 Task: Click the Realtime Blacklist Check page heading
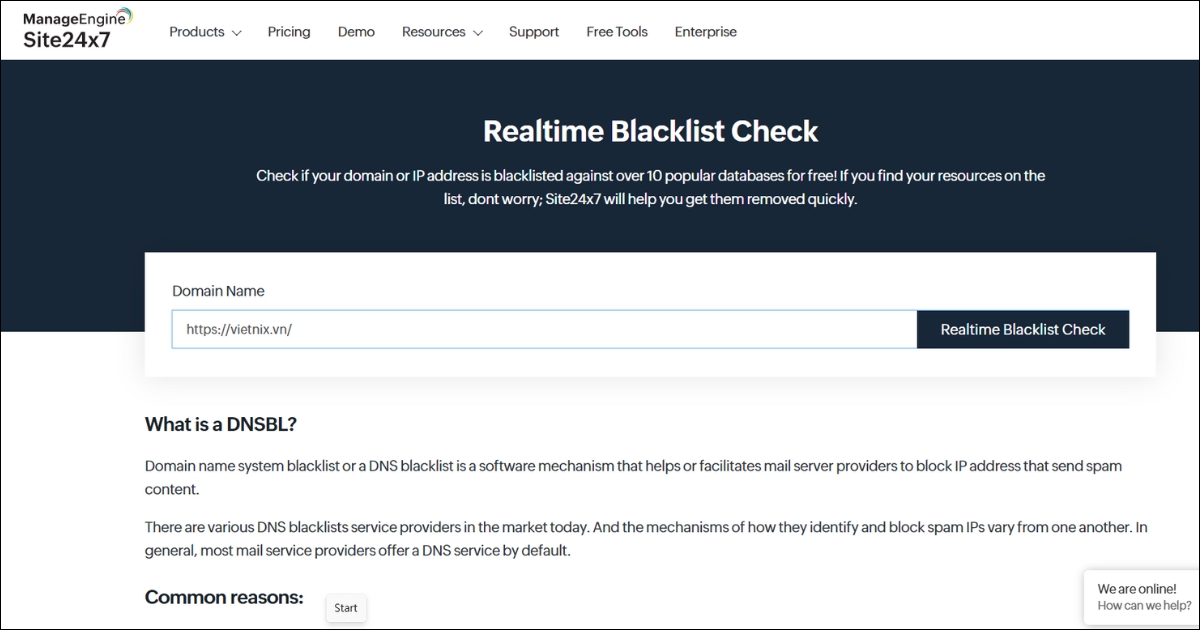coord(650,131)
